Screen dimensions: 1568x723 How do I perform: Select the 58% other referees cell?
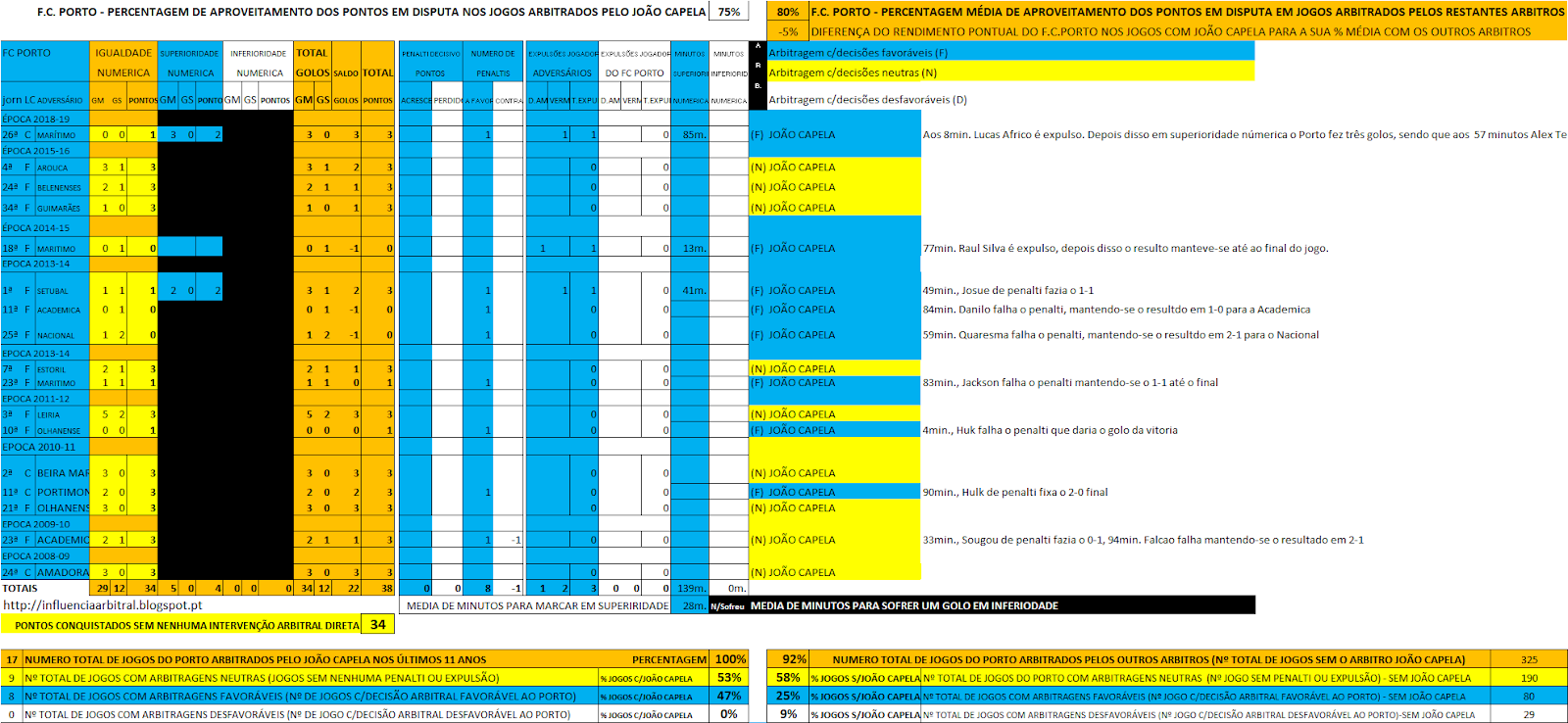tap(788, 677)
